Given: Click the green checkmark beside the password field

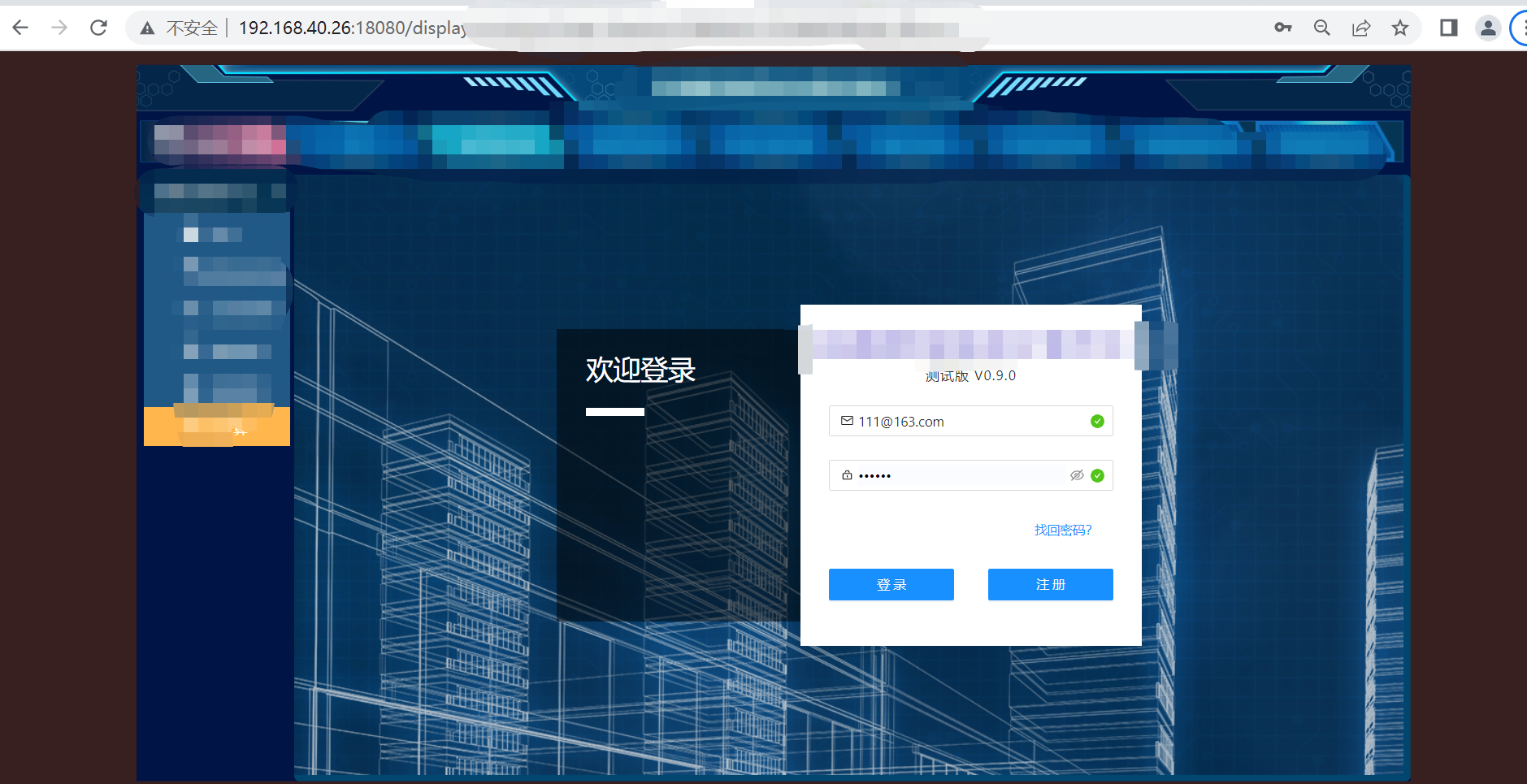Looking at the screenshot, I should (x=1098, y=474).
